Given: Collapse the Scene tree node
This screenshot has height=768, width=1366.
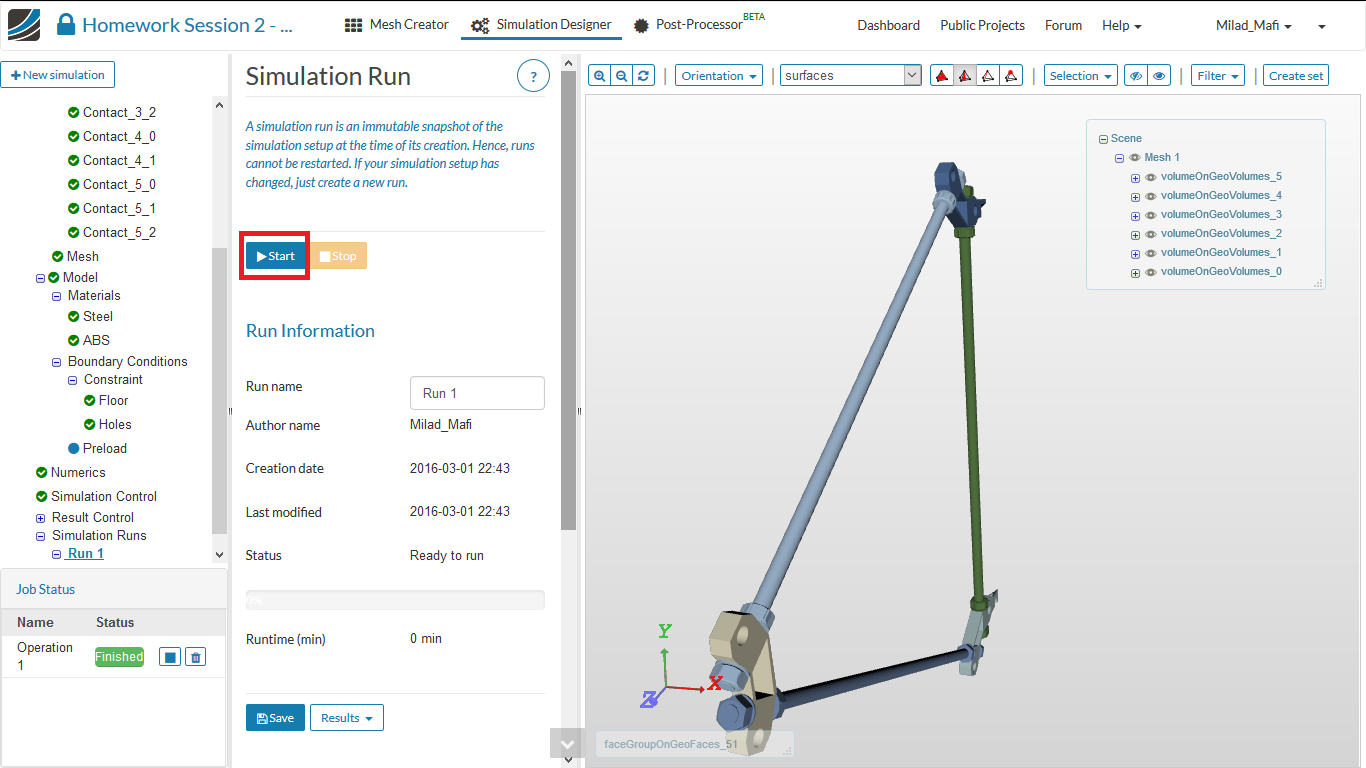Looking at the screenshot, I should pyautogui.click(x=1103, y=139).
